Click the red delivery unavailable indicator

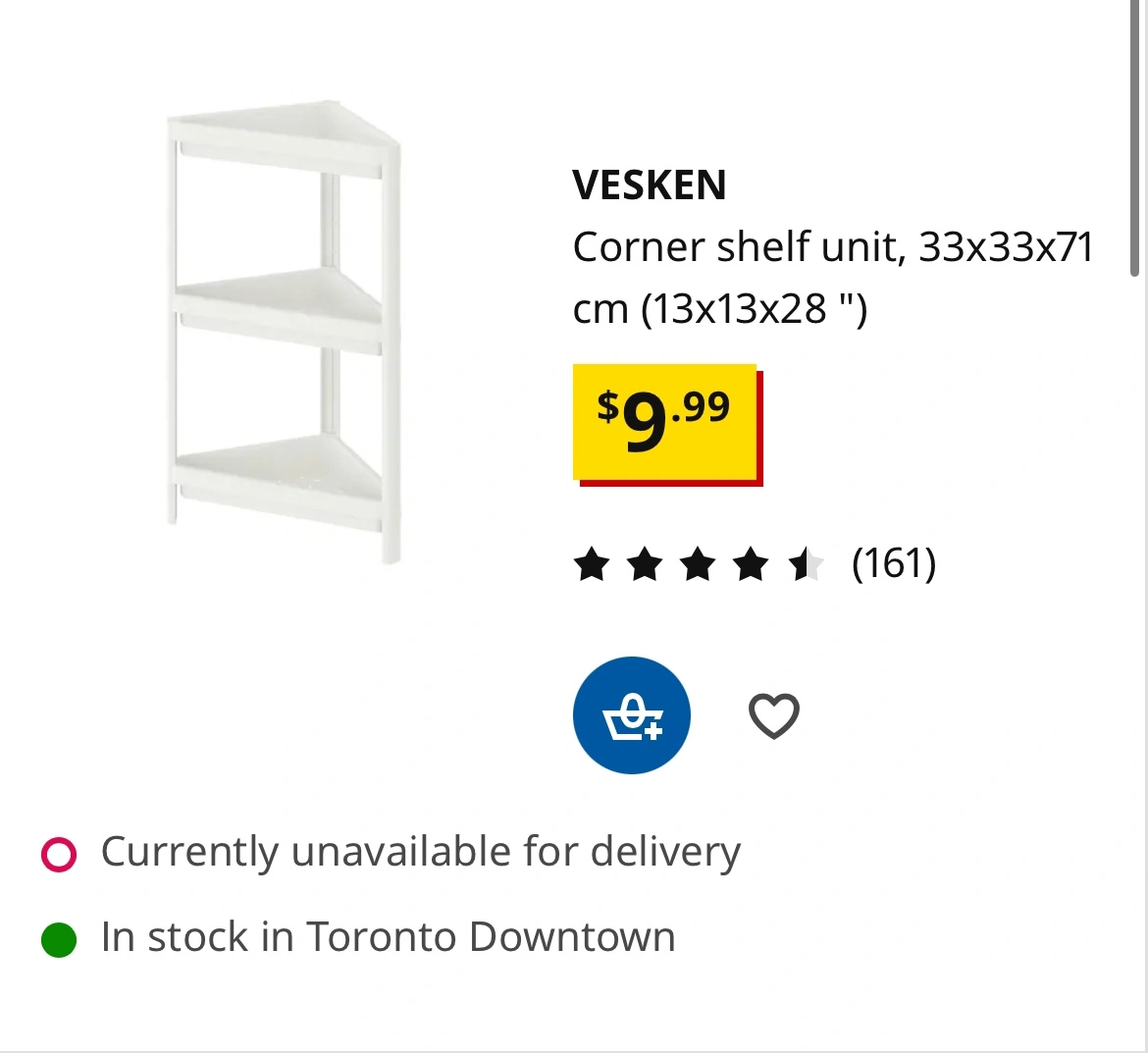tap(59, 854)
